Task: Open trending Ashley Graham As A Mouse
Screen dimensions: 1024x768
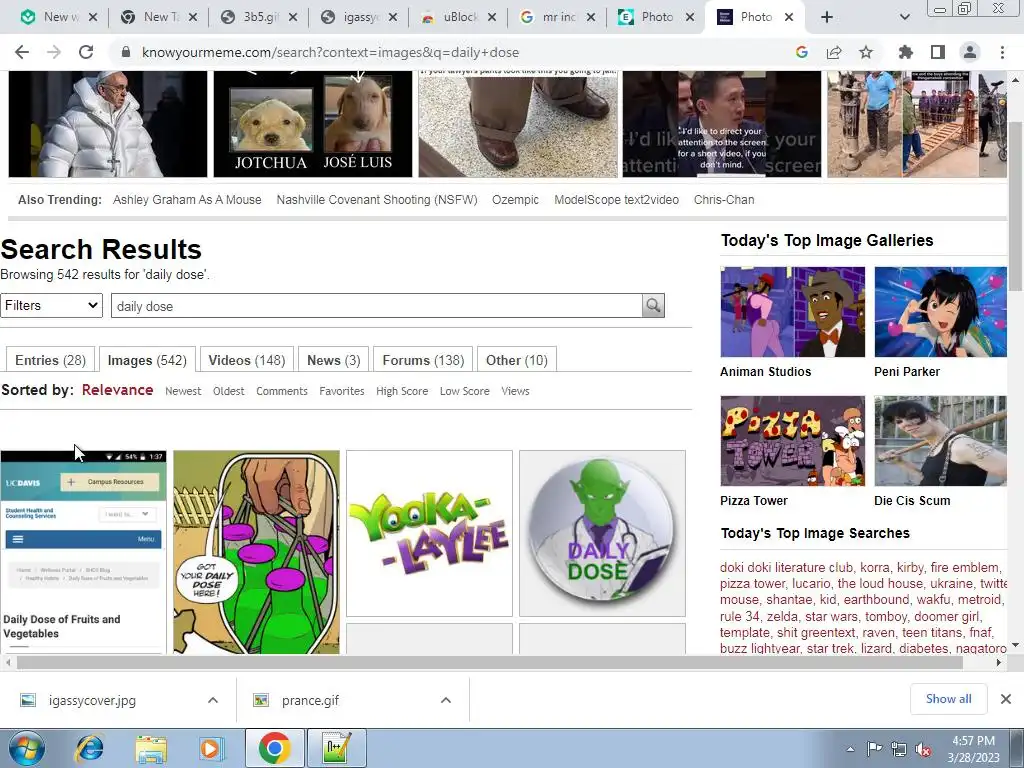Action: pos(187,200)
